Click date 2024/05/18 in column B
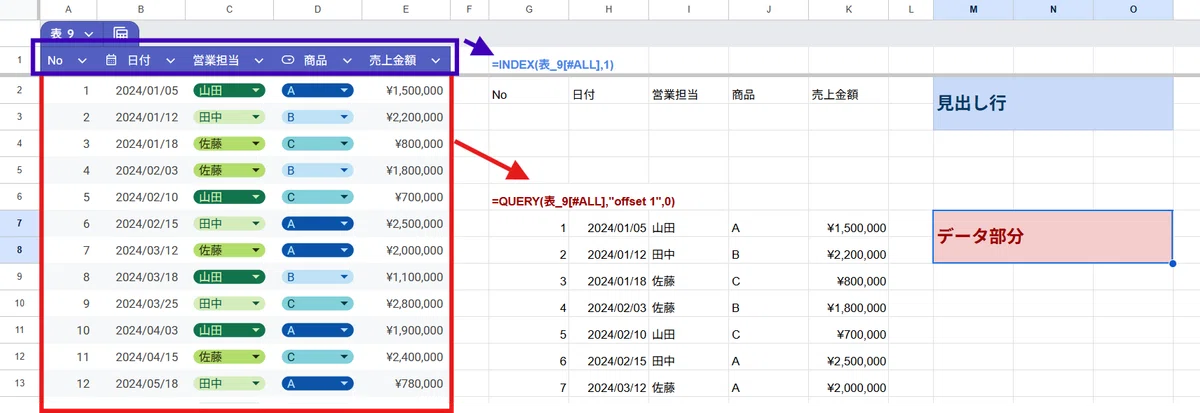The image size is (1200, 413). (x=147, y=383)
